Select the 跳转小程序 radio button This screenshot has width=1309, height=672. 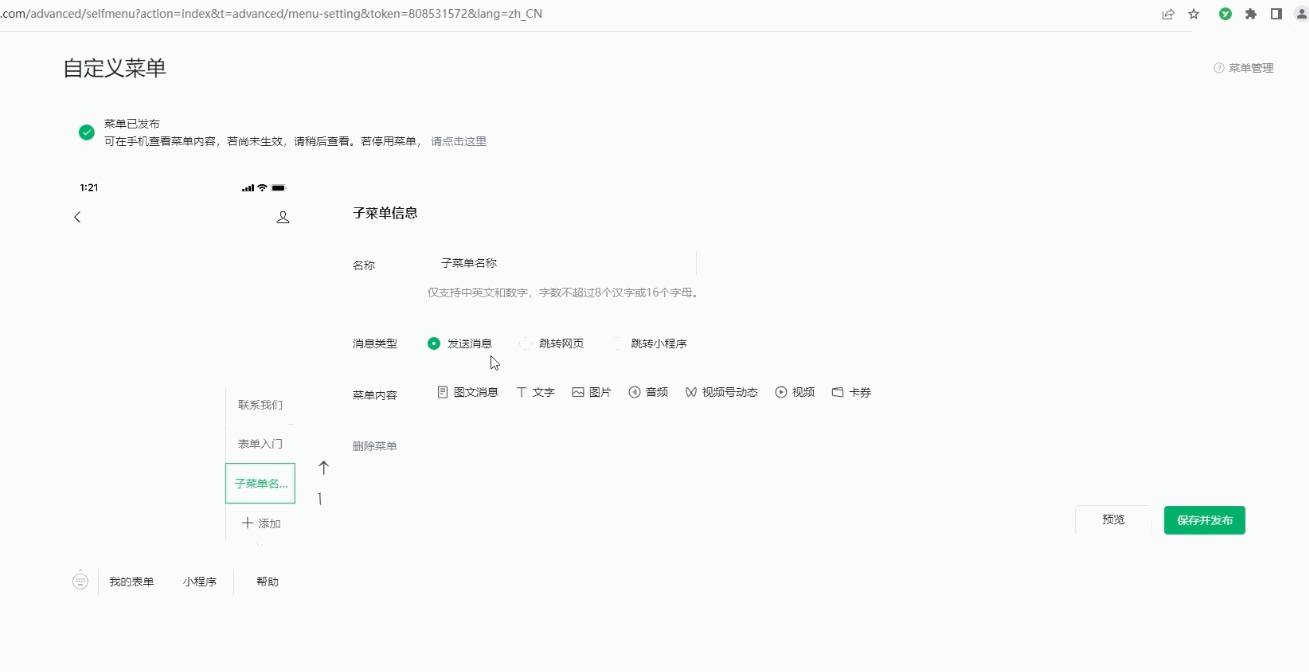pyautogui.click(x=618, y=343)
